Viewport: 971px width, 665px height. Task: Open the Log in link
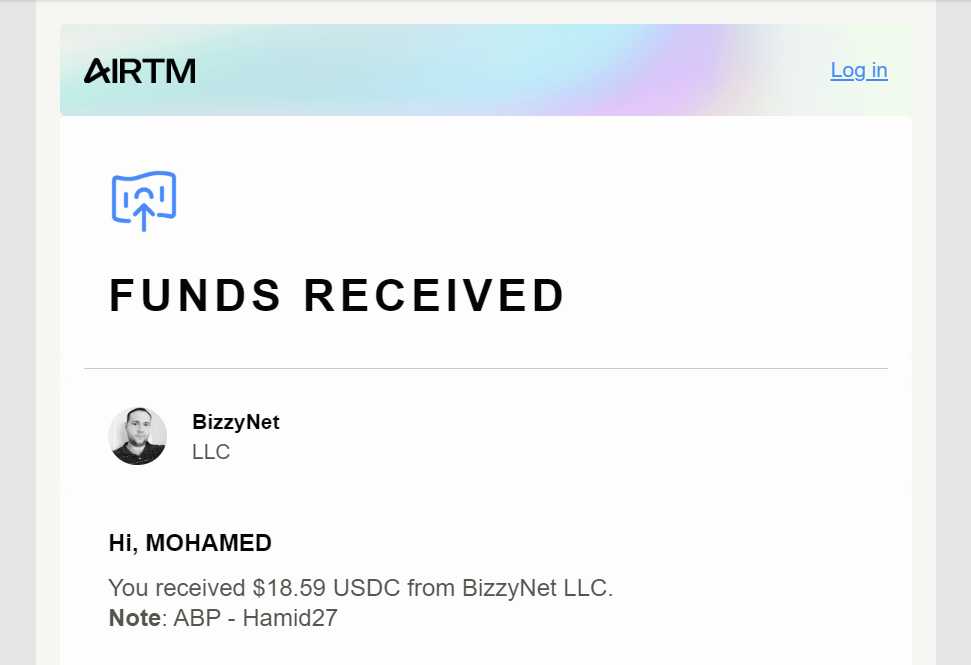click(859, 70)
